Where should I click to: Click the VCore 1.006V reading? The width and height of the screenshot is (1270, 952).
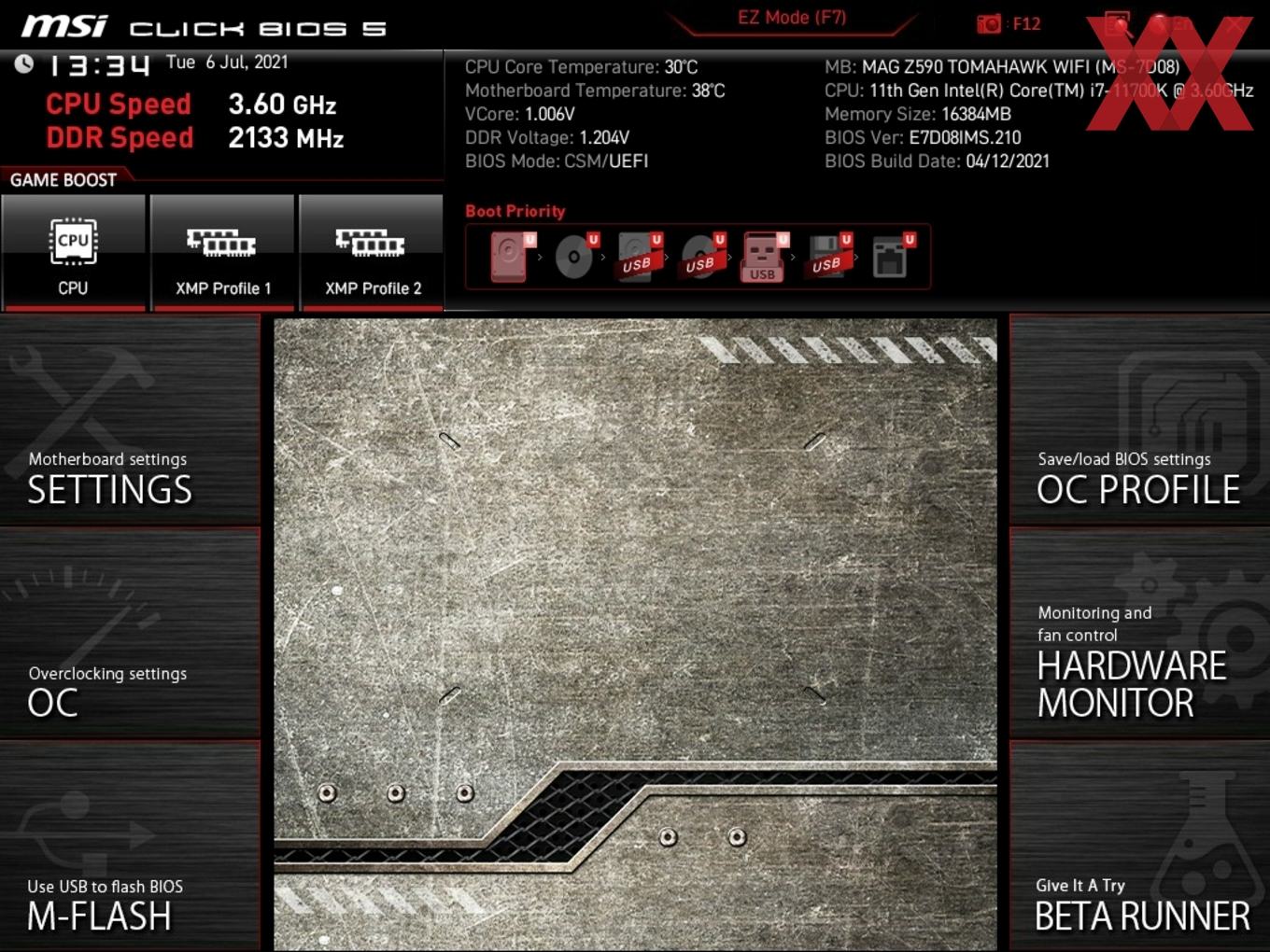519,114
